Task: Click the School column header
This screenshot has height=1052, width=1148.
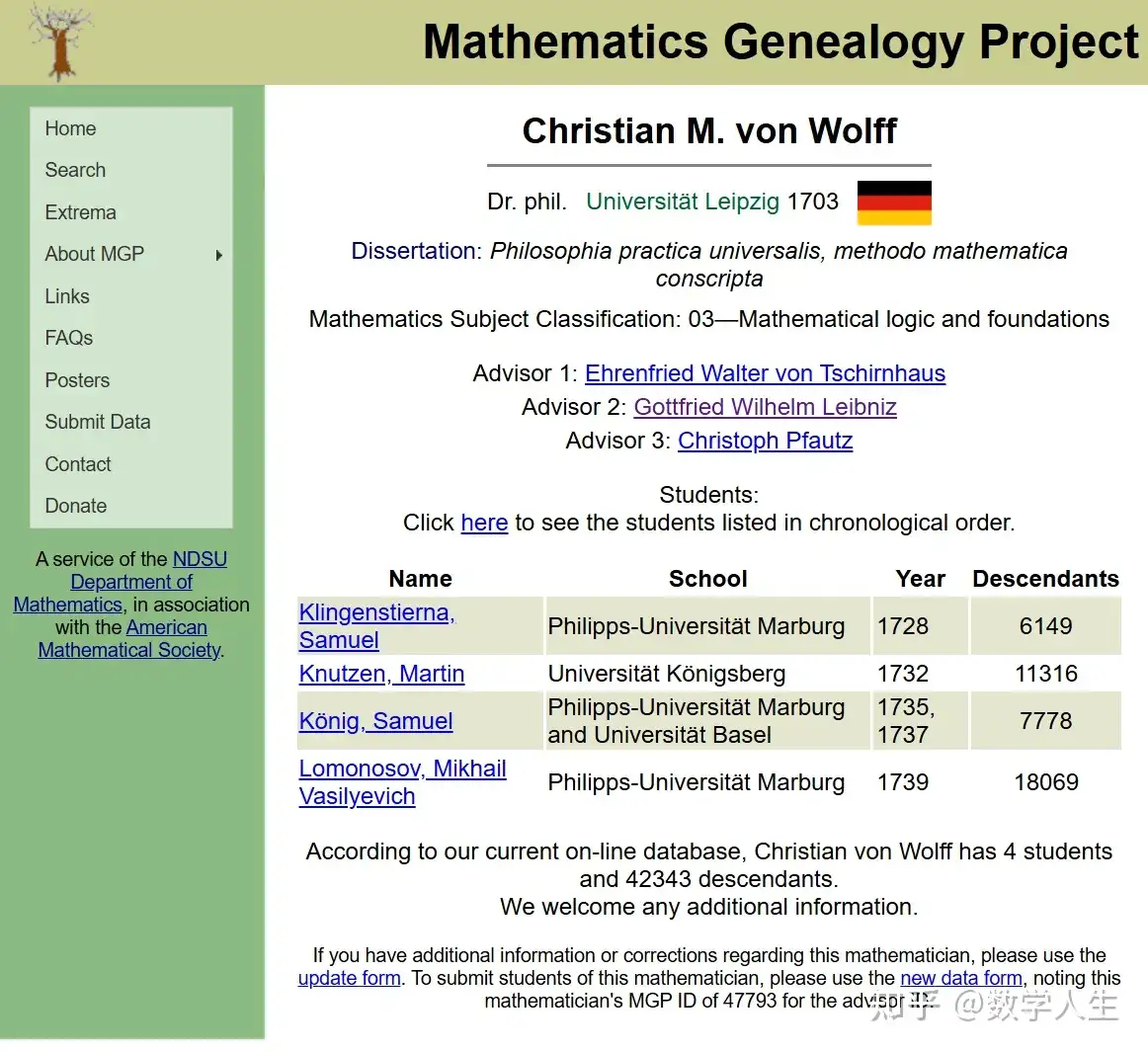Action: click(x=708, y=579)
